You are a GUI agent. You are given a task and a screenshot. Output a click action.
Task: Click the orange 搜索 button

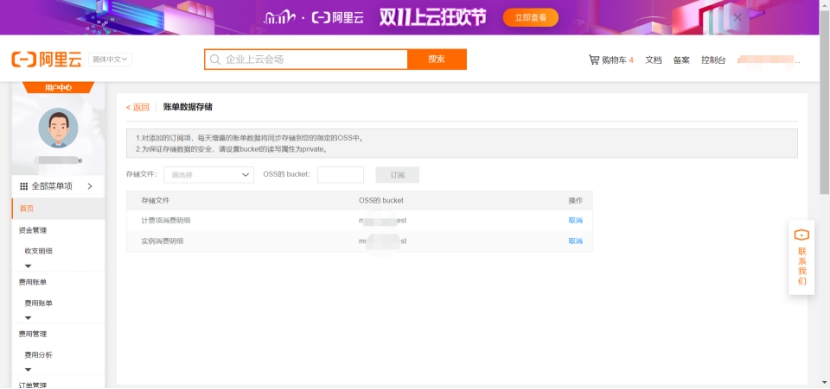437,59
